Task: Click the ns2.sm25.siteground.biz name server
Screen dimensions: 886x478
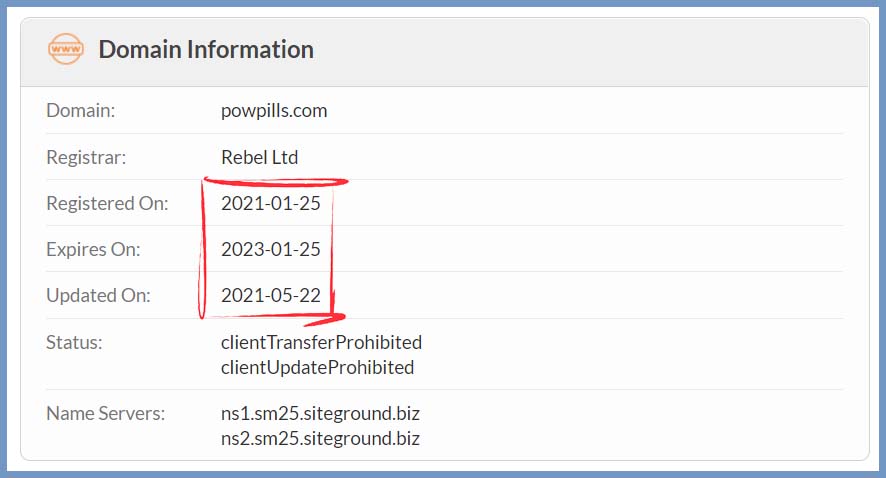Action: point(320,438)
